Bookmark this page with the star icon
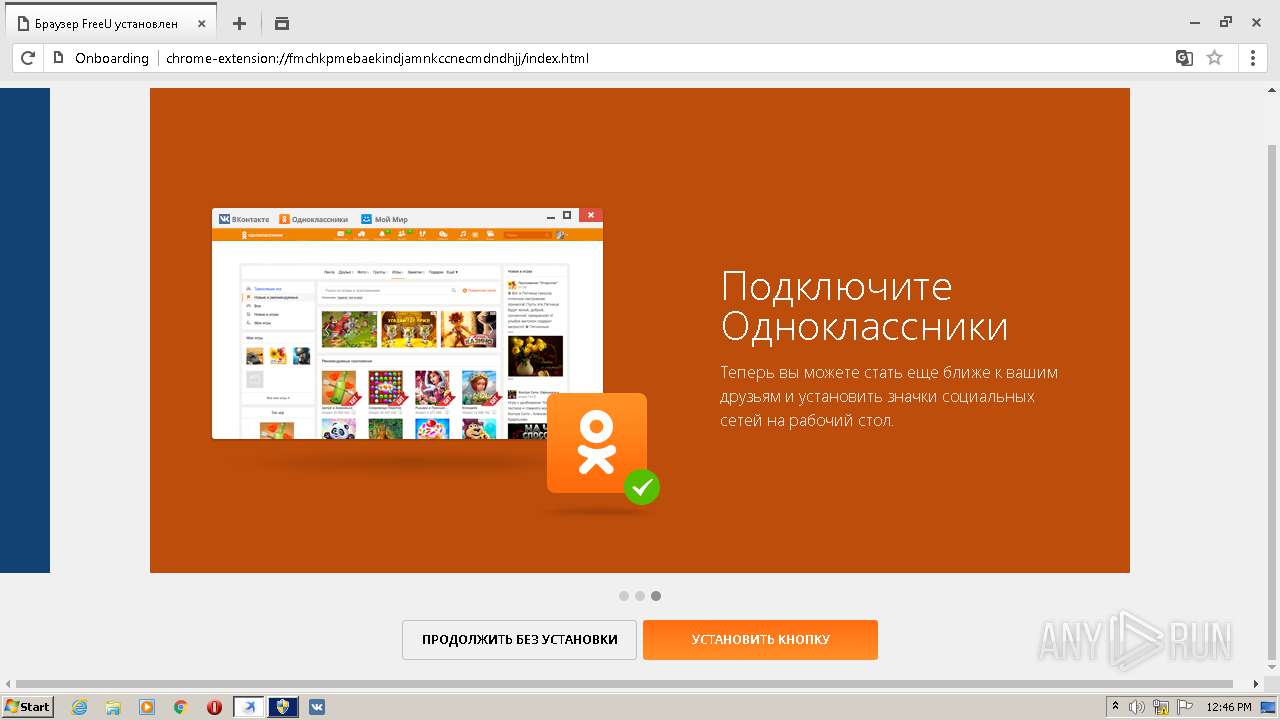The height and width of the screenshot is (720, 1280). click(x=1214, y=58)
